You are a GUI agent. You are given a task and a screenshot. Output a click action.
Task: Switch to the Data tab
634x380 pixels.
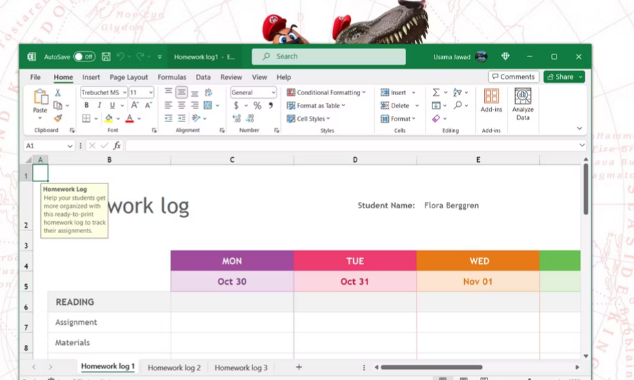[203, 77]
